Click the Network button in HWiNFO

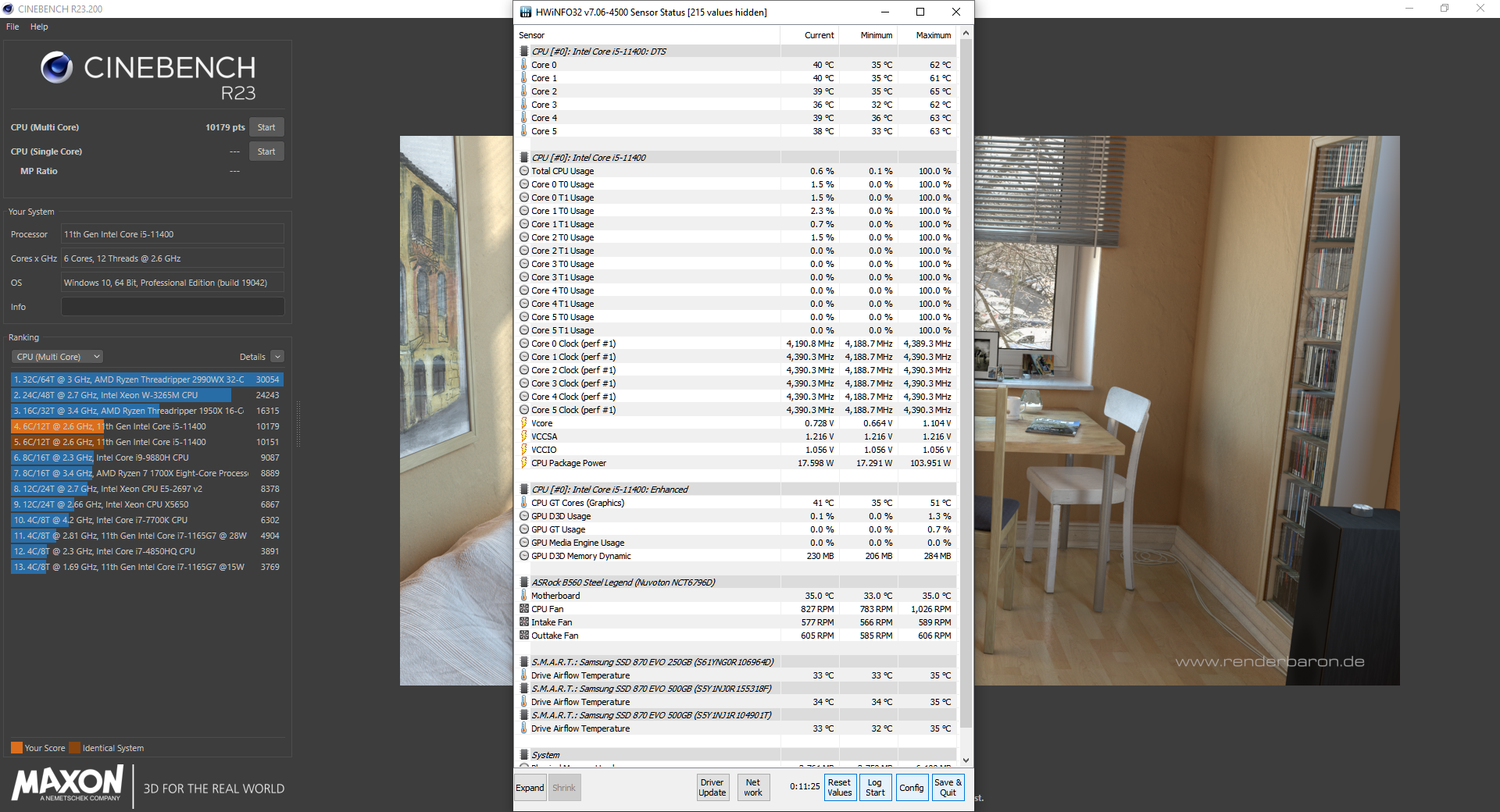click(753, 788)
